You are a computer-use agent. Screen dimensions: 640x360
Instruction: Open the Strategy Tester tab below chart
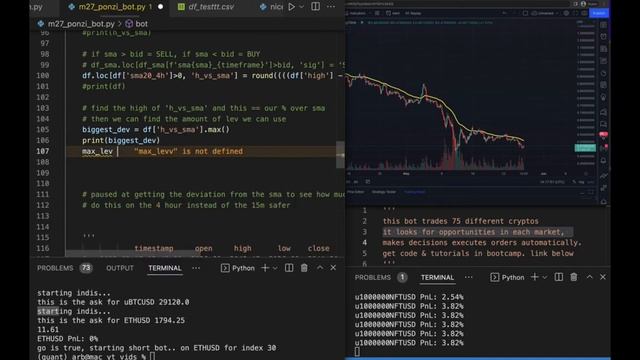point(384,192)
